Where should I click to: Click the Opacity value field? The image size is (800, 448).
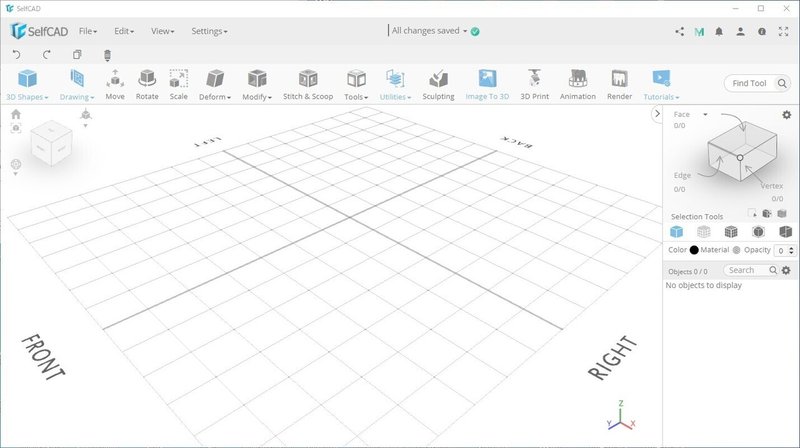(x=781, y=251)
